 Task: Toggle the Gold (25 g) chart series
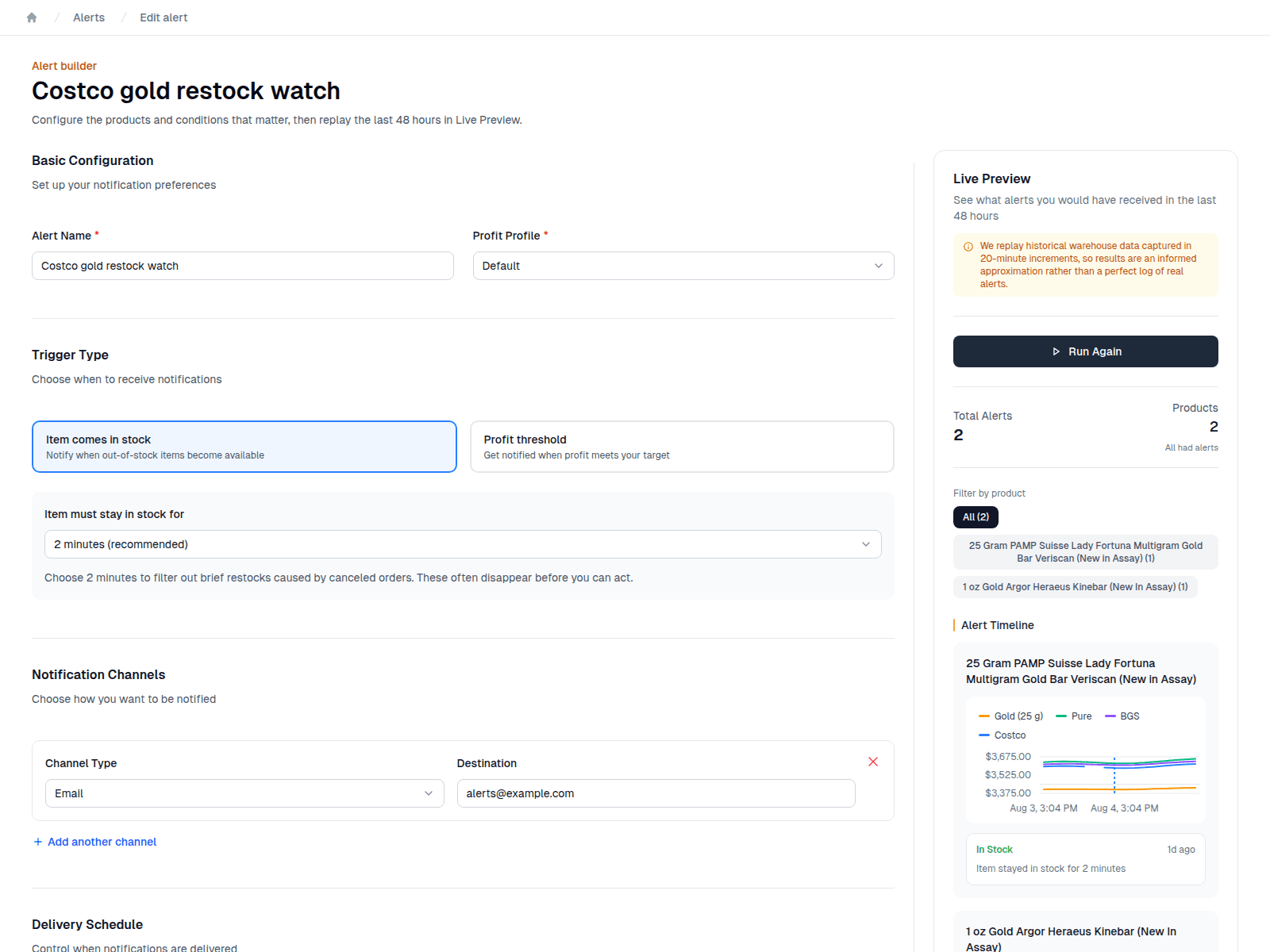pyautogui.click(x=1011, y=716)
